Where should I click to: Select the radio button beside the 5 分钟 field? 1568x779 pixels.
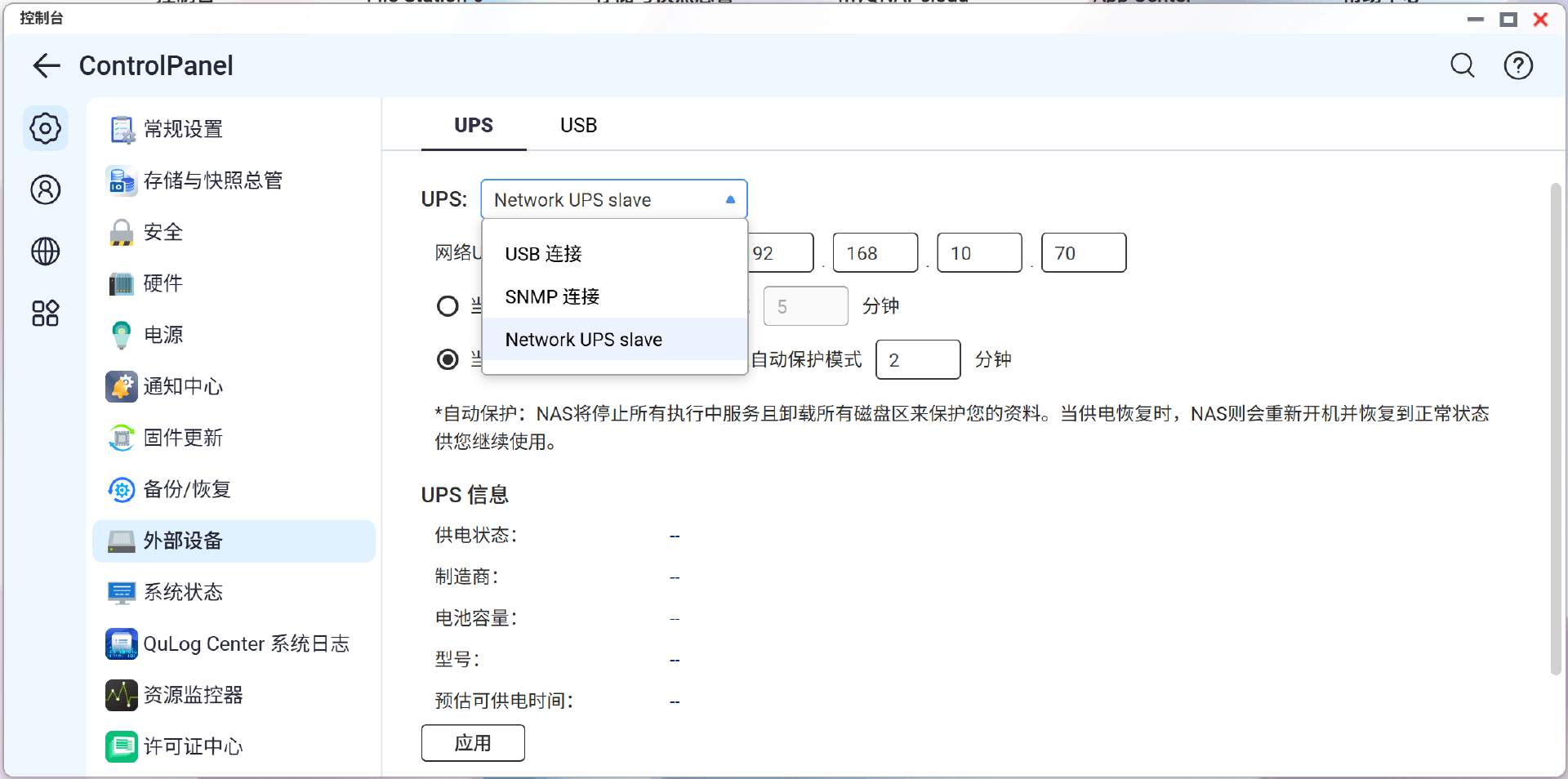coord(448,306)
